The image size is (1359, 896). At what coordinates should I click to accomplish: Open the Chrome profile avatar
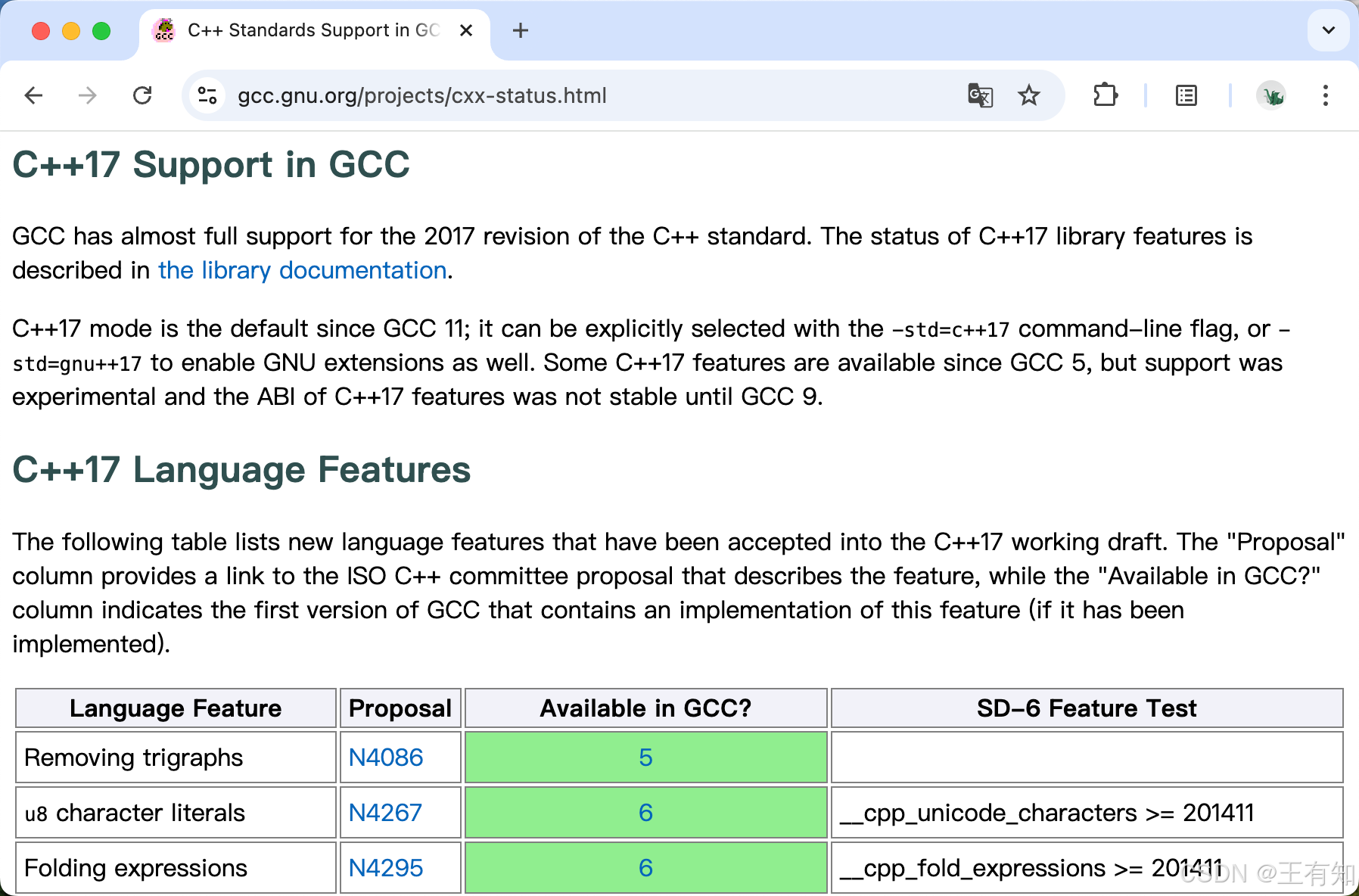point(1271,95)
